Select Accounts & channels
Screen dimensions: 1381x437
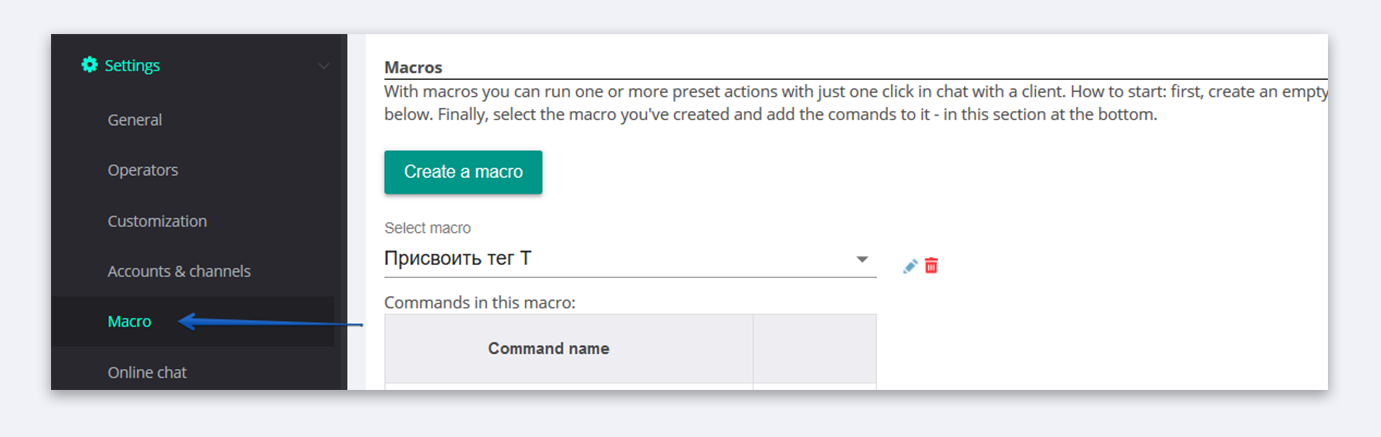pyautogui.click(x=179, y=271)
